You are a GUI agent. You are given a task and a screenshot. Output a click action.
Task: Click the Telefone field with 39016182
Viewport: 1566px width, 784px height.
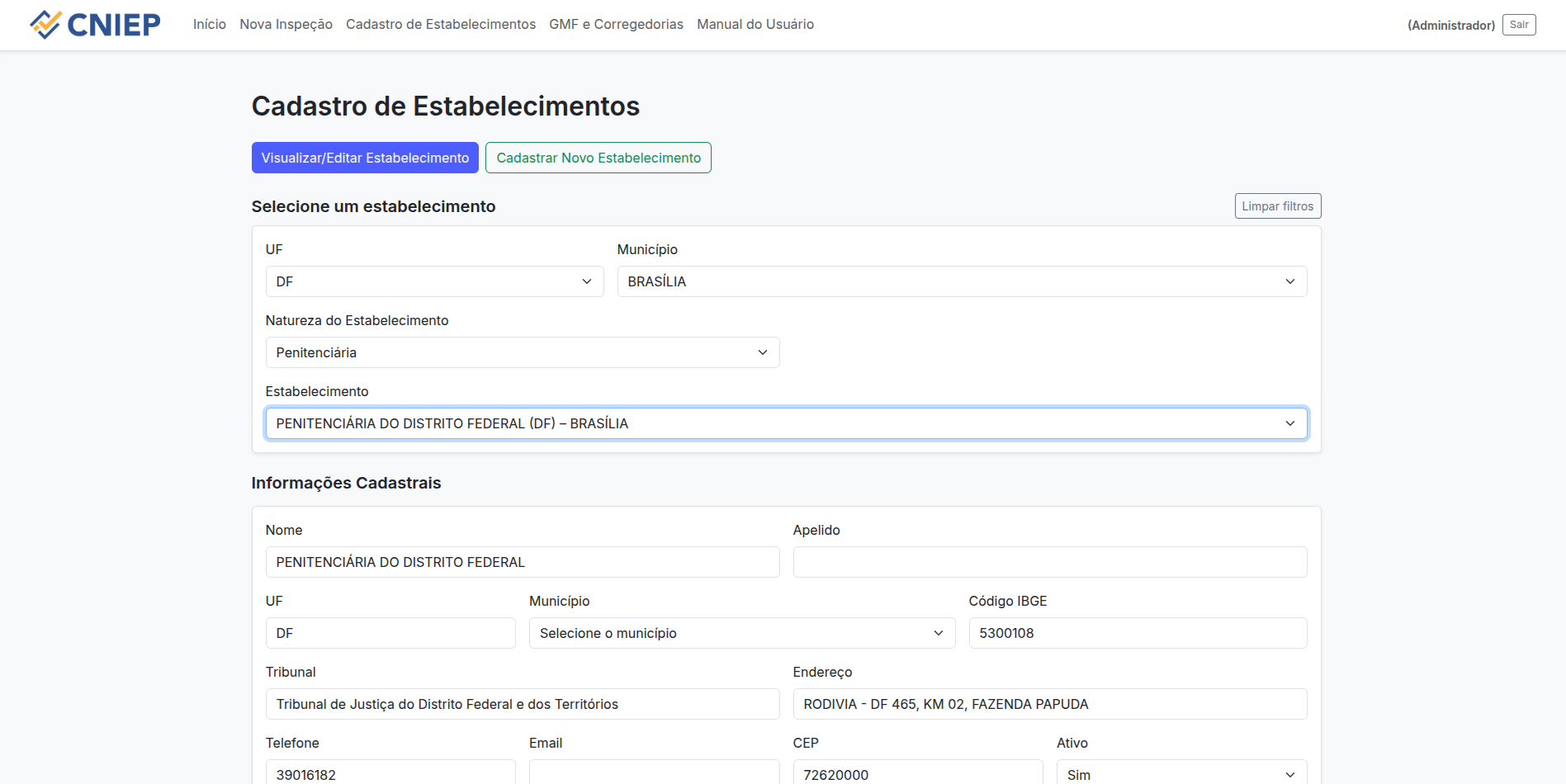(390, 773)
